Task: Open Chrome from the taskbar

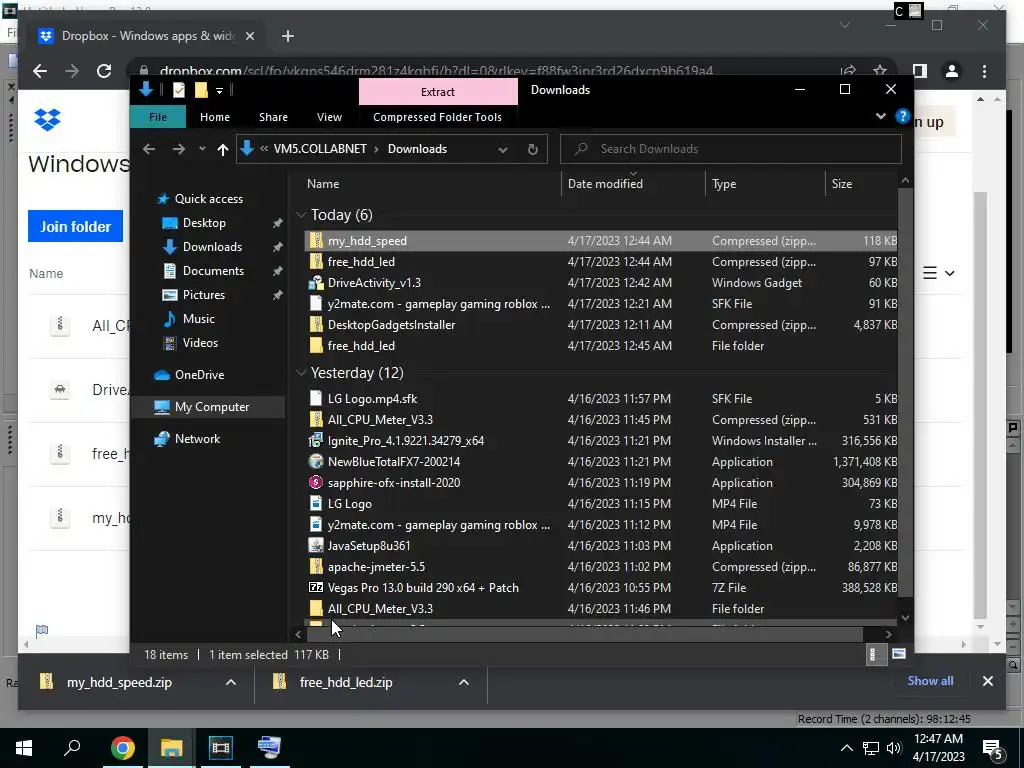Action: (122, 748)
